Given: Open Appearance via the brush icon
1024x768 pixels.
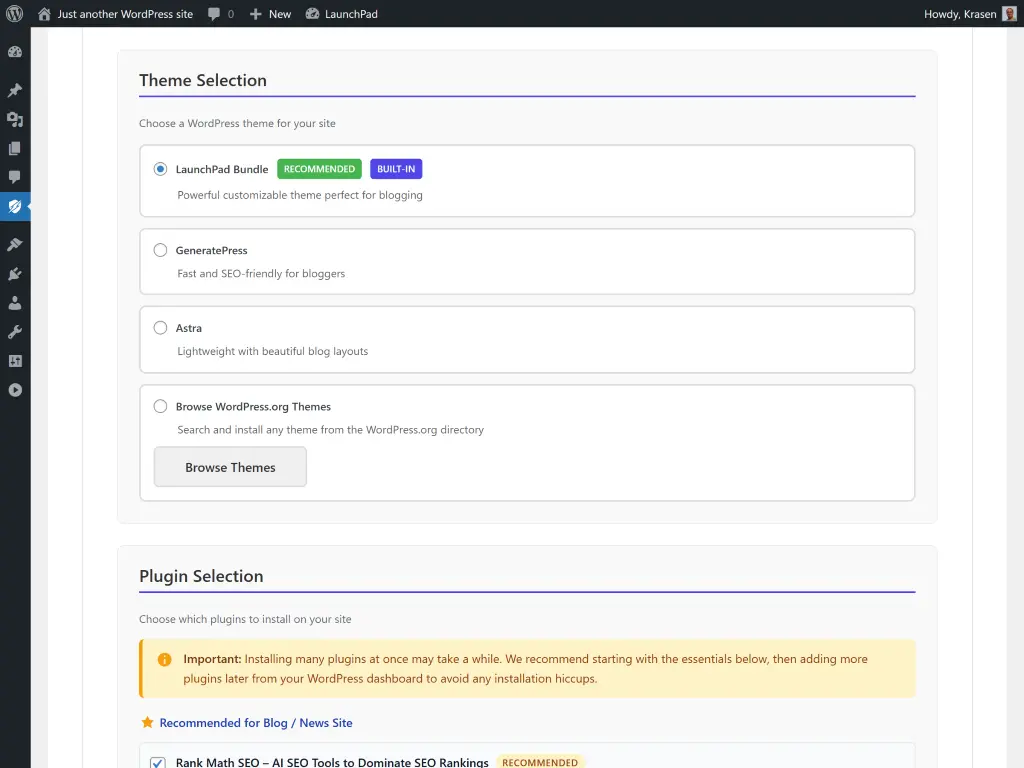Looking at the screenshot, I should (x=15, y=244).
